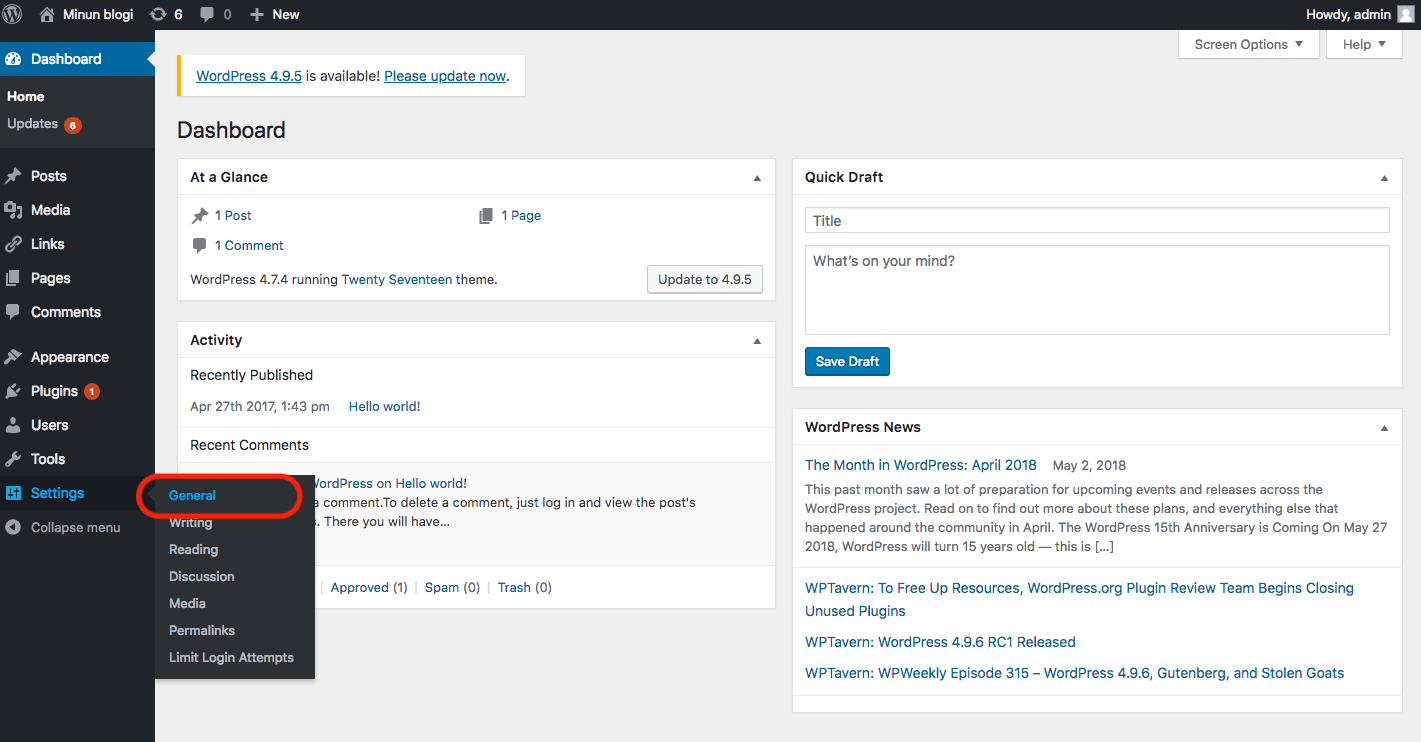
Task: Click the admin user avatar
Action: pos(1405,14)
